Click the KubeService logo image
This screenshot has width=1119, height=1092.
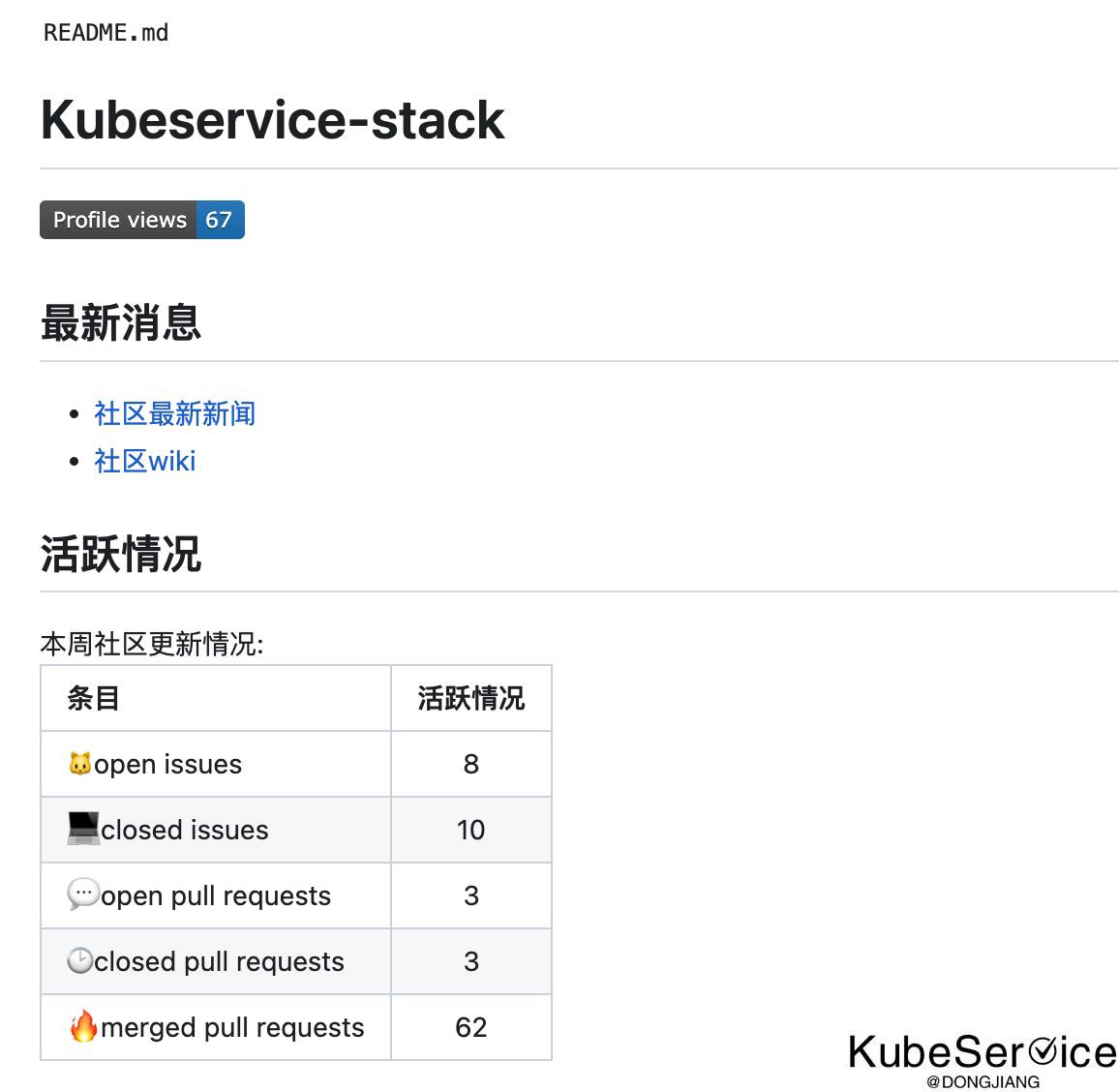pos(983,1061)
